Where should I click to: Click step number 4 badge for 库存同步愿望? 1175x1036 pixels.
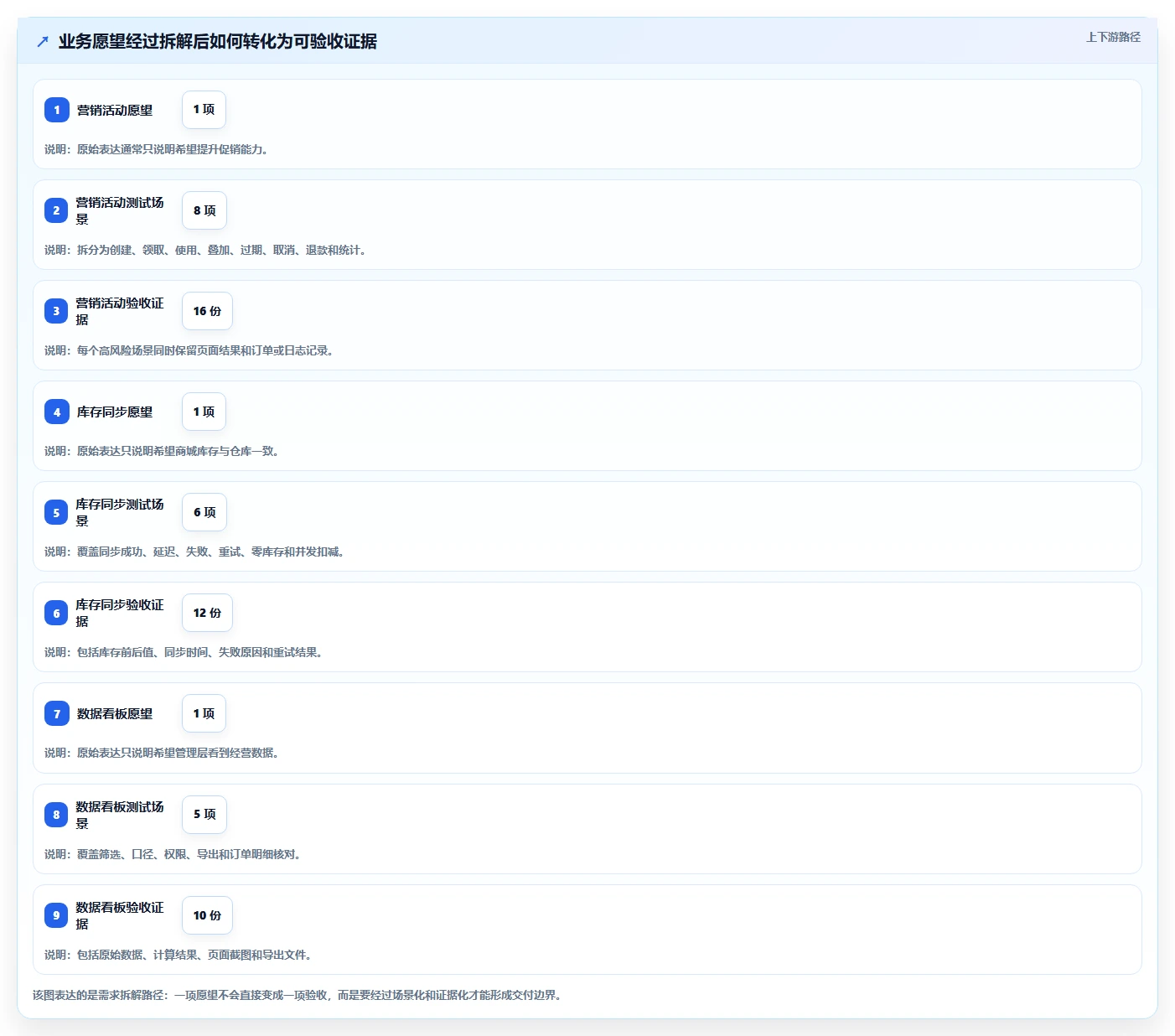point(57,412)
